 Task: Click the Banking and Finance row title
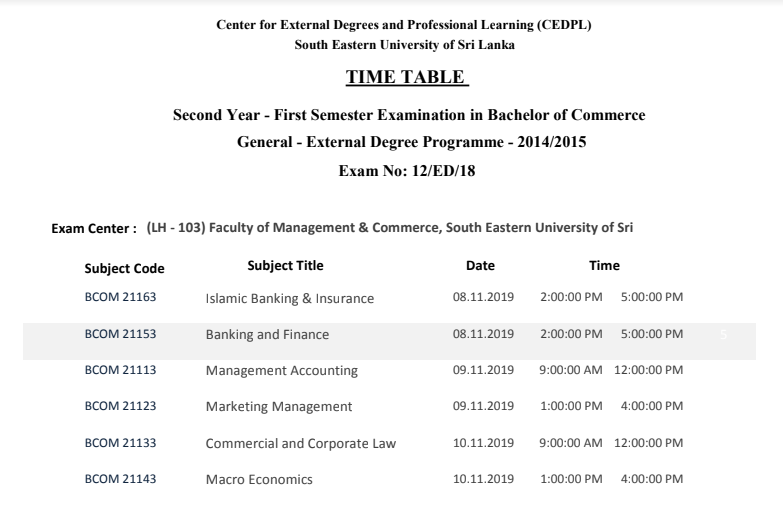267,335
